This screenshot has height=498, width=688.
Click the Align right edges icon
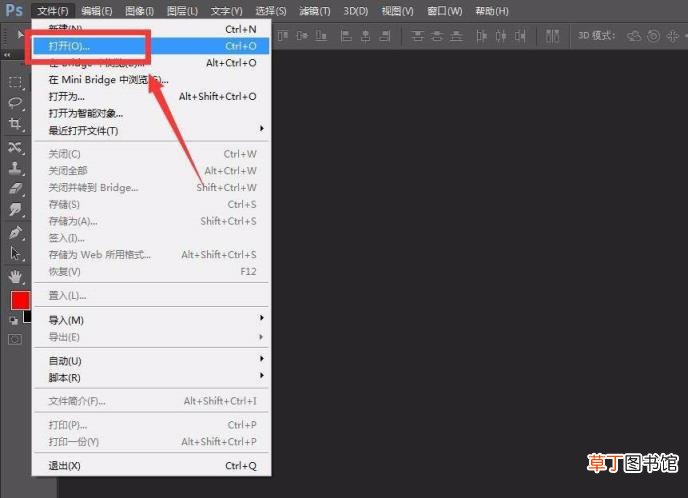pos(385,36)
